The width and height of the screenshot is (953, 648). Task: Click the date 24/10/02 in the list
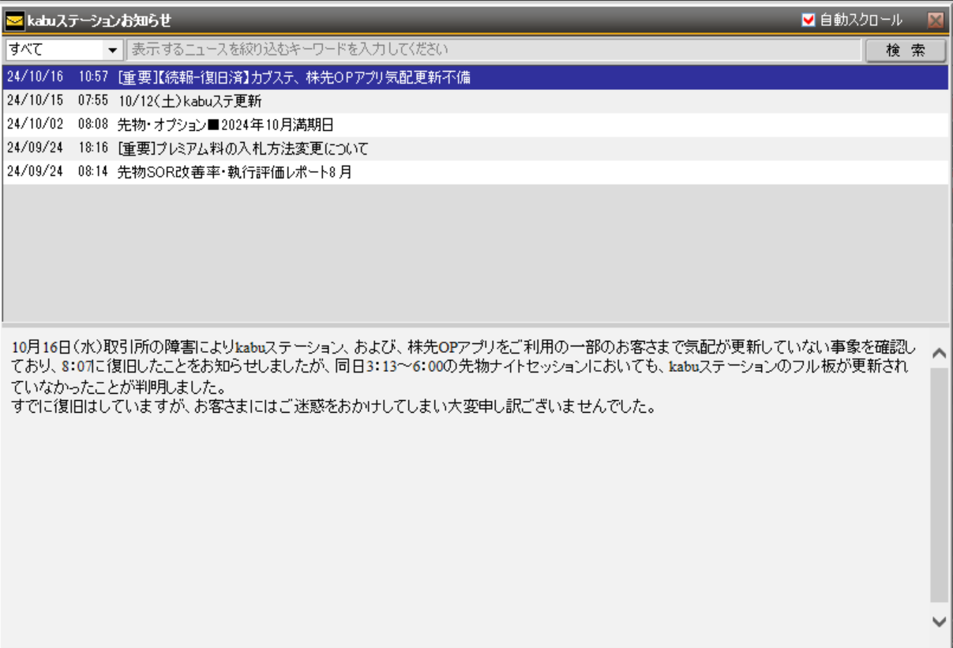click(x=35, y=124)
